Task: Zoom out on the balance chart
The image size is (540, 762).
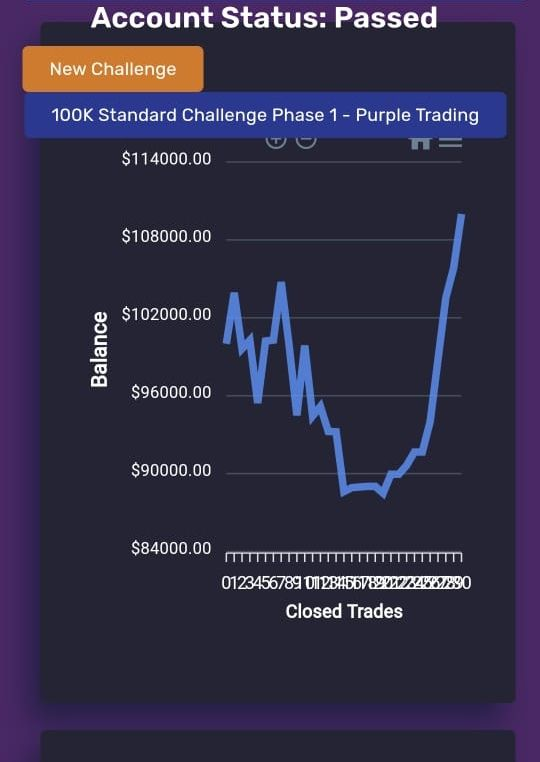Action: click(306, 142)
